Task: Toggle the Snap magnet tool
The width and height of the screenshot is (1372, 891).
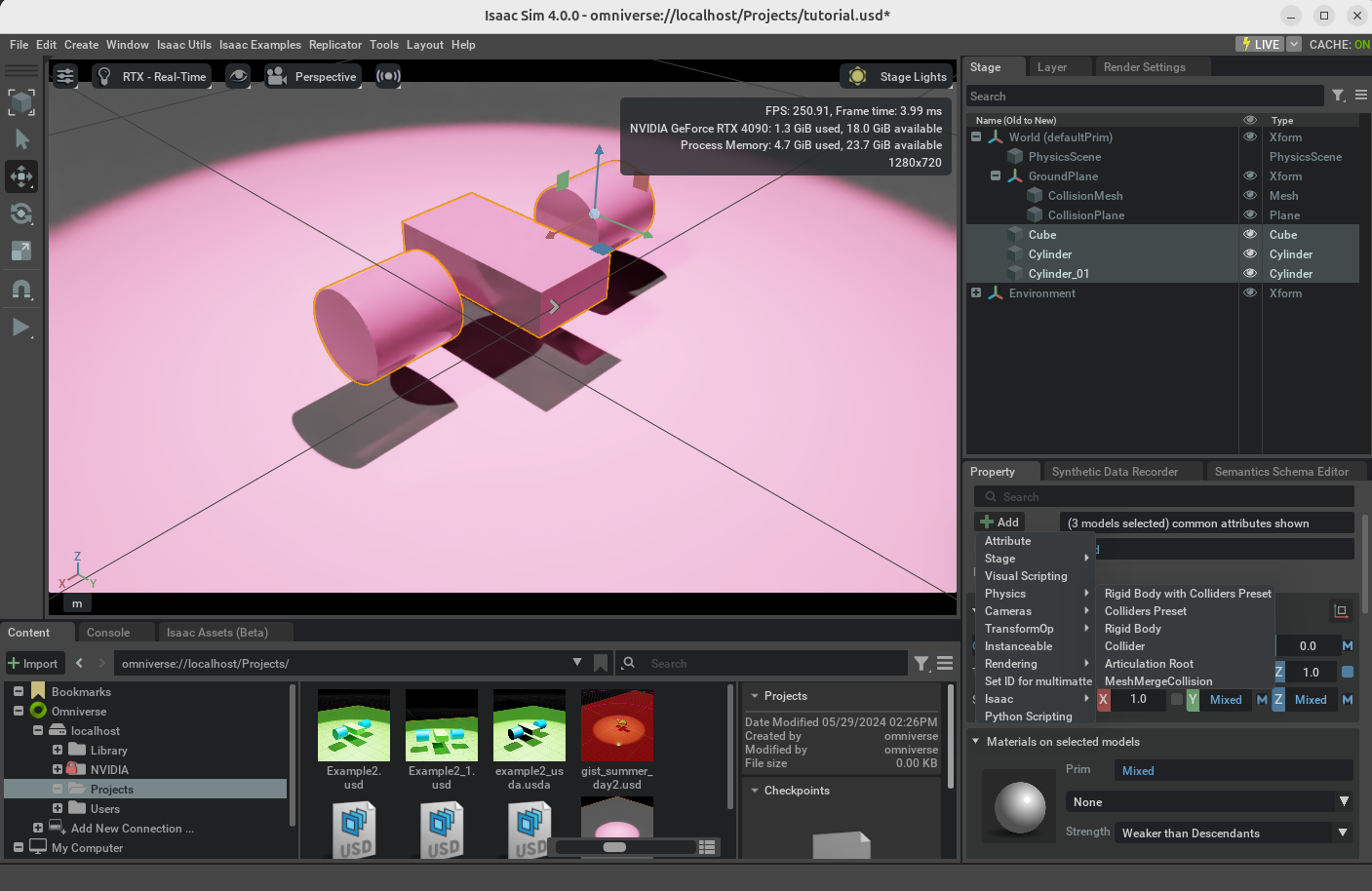Action: click(21, 289)
